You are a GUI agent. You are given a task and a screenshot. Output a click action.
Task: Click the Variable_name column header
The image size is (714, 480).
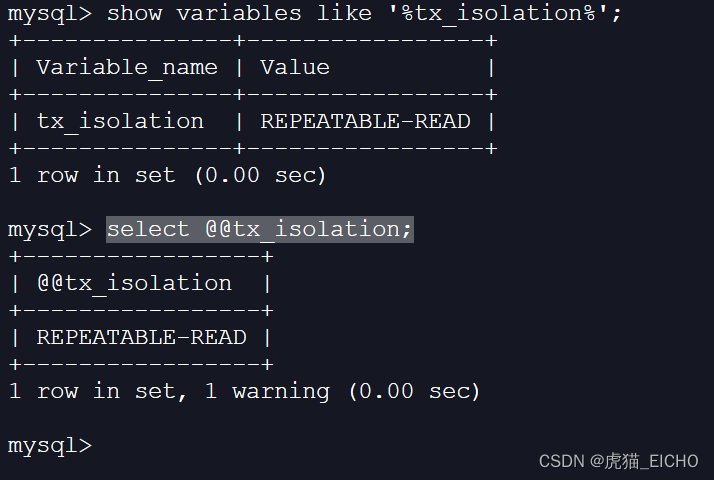[x=127, y=67]
